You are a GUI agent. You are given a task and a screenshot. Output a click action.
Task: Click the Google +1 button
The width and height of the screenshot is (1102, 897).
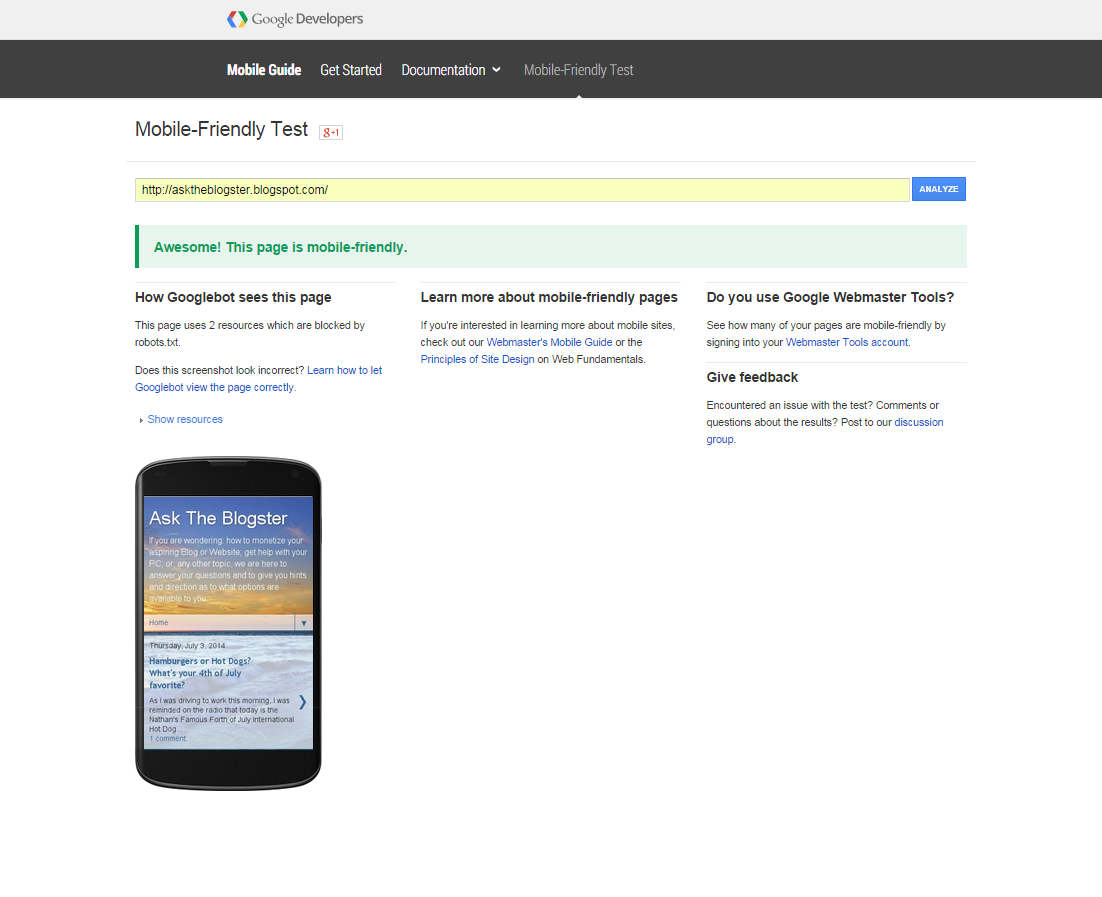(330, 132)
